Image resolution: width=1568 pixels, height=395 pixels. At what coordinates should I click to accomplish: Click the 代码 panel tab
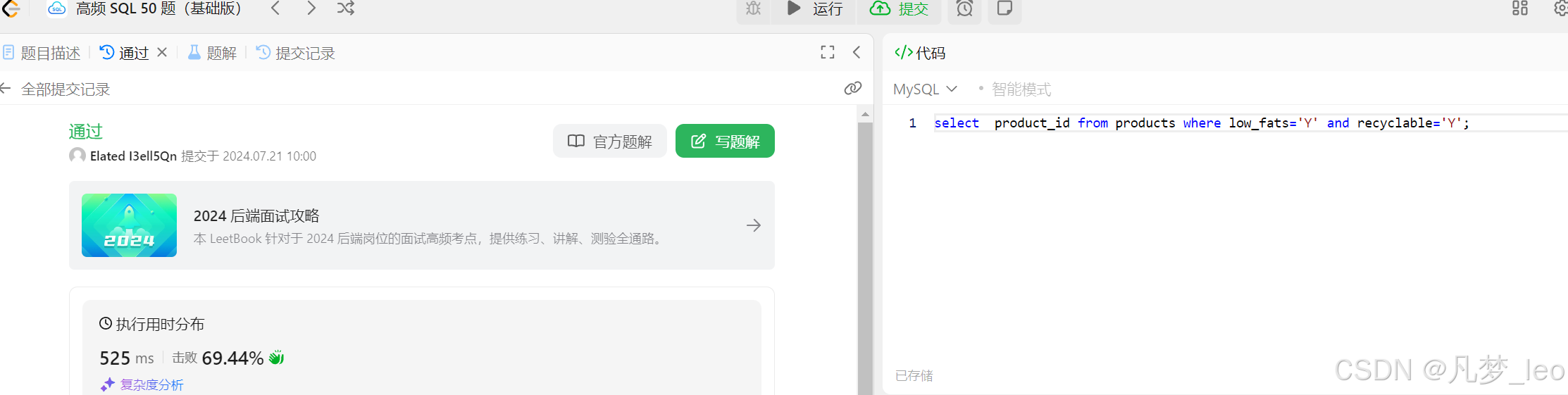(x=920, y=53)
